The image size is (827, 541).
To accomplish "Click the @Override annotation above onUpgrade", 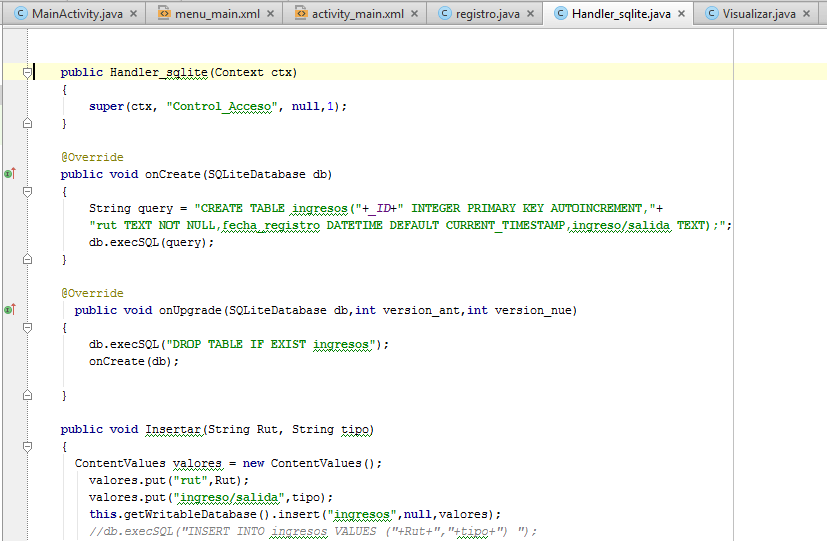I will tap(92, 293).
